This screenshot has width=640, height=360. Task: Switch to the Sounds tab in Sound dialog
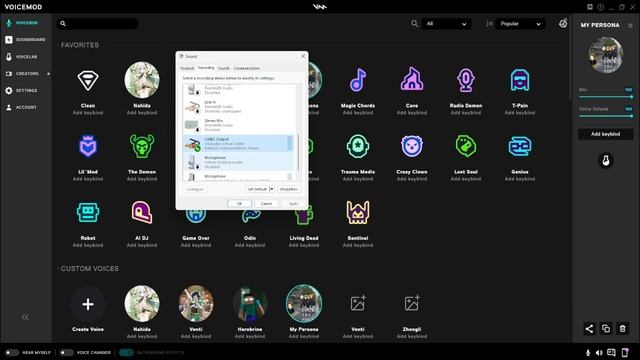pyautogui.click(x=224, y=68)
